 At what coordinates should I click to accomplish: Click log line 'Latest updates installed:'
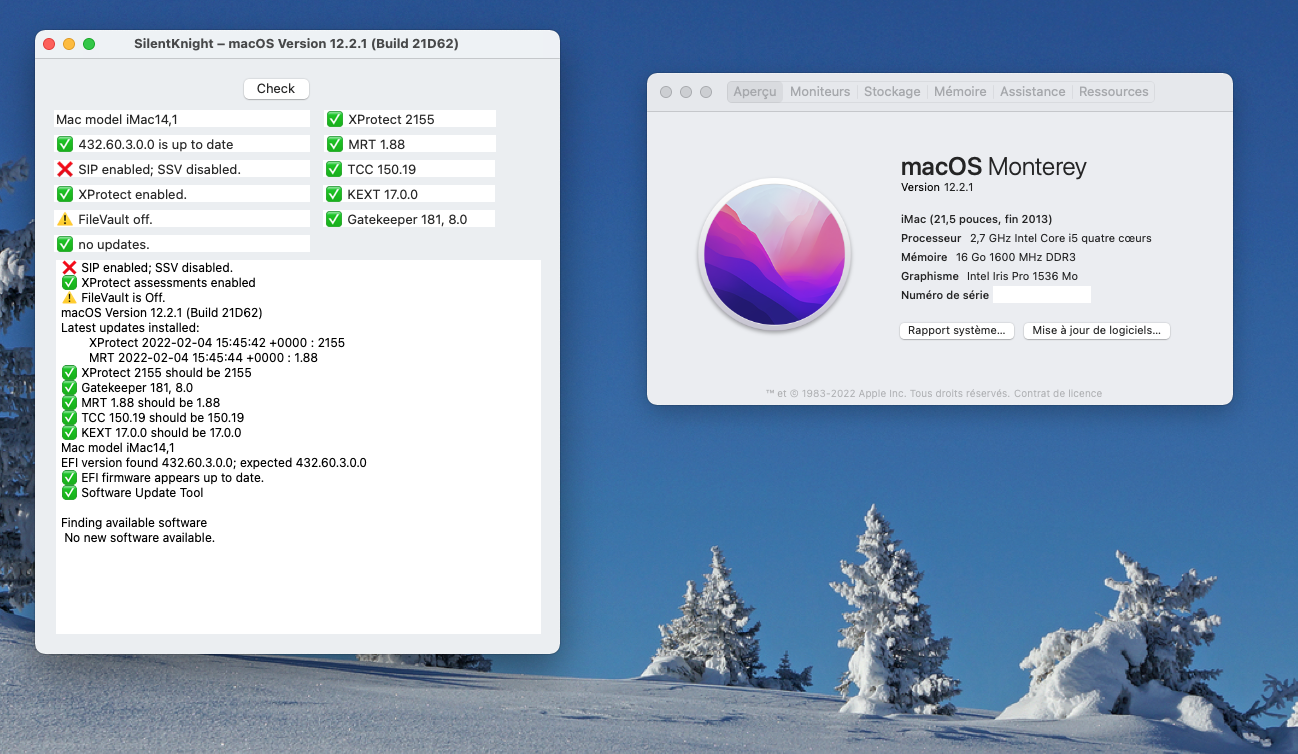pyautogui.click(x=130, y=328)
